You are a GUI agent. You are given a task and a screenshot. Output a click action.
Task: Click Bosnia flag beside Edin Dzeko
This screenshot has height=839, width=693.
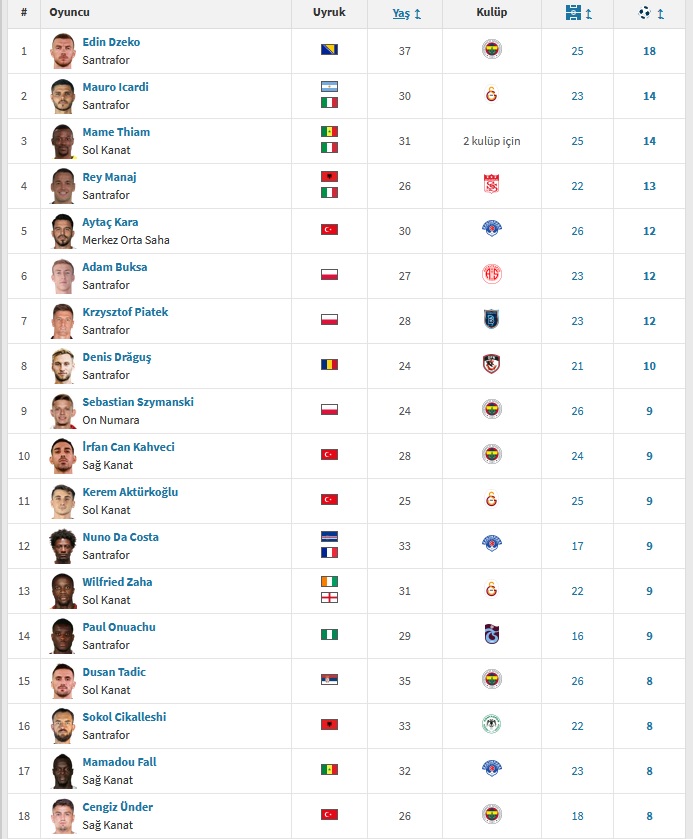pos(329,50)
